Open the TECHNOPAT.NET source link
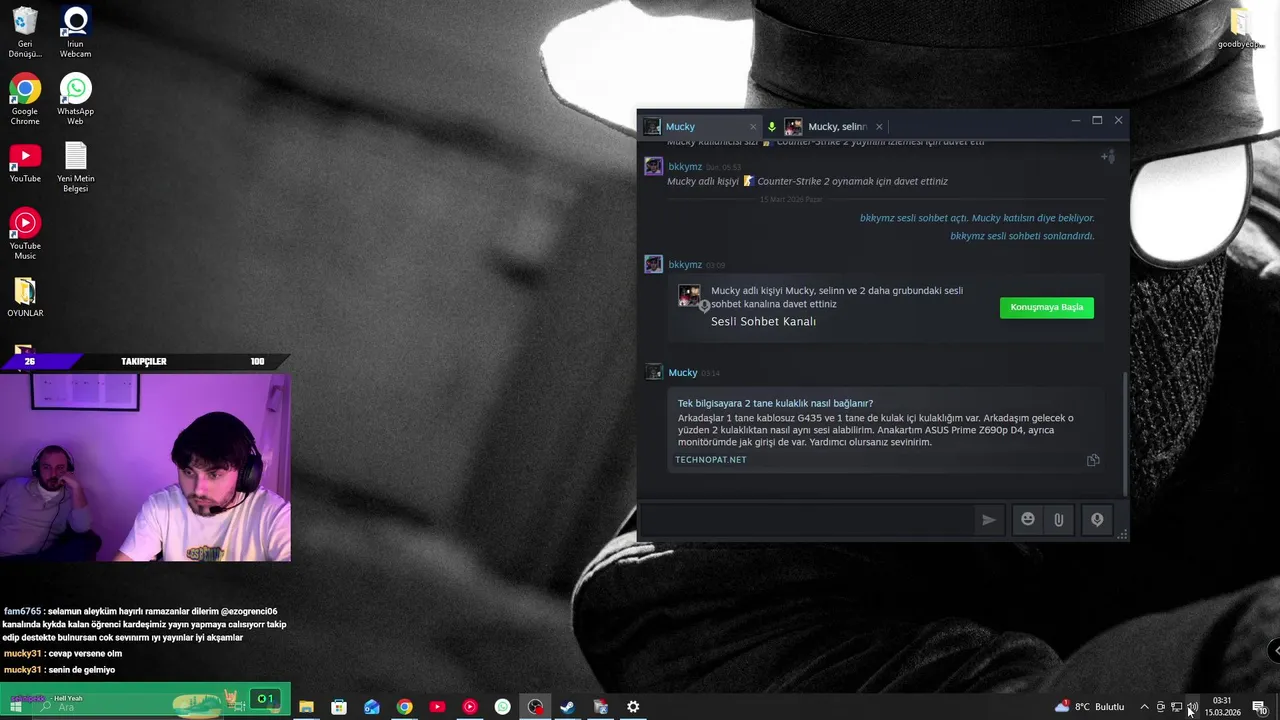Viewport: 1280px width, 720px height. point(711,460)
